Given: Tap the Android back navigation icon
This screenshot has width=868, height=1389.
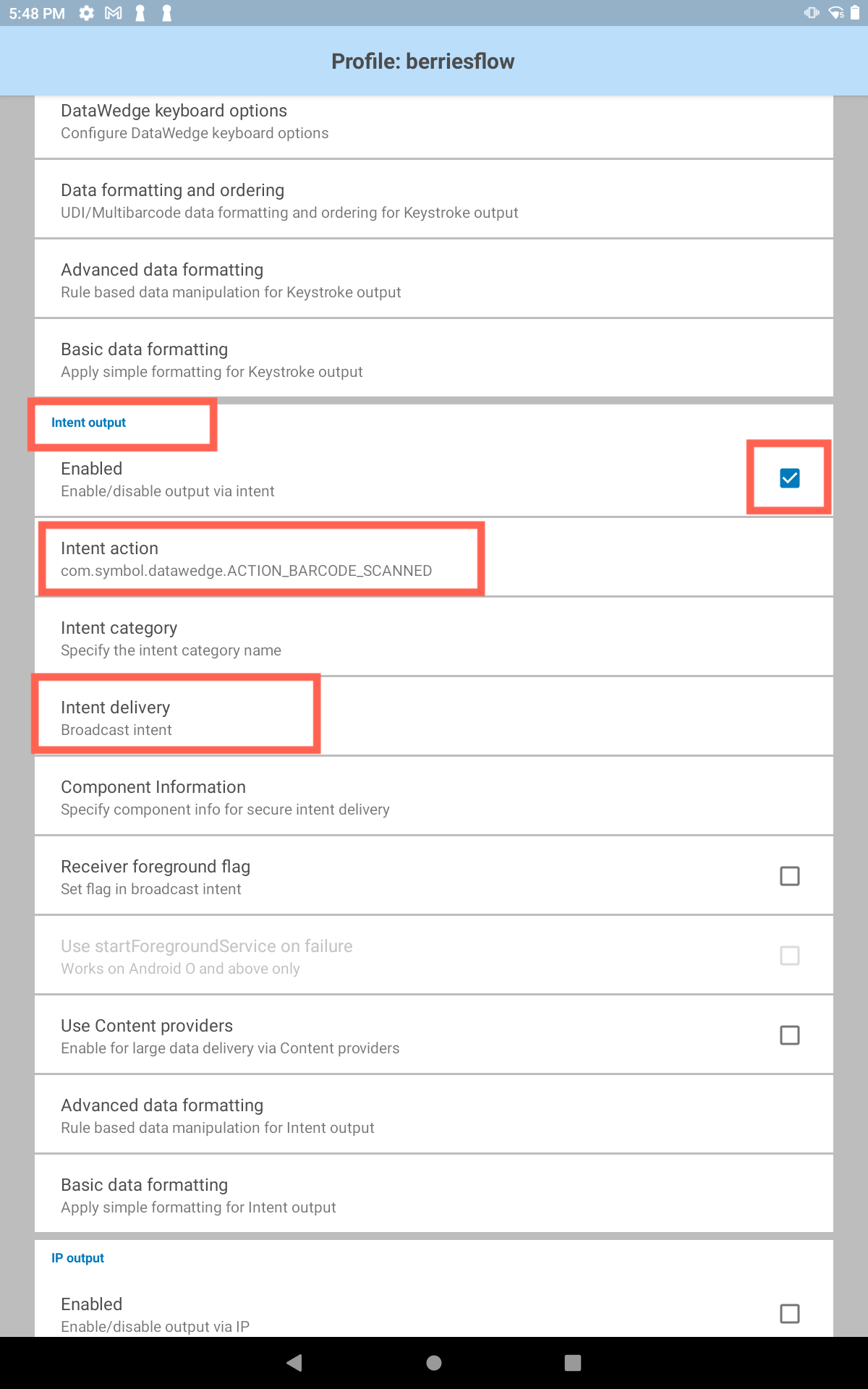Looking at the screenshot, I should pyautogui.click(x=294, y=1363).
